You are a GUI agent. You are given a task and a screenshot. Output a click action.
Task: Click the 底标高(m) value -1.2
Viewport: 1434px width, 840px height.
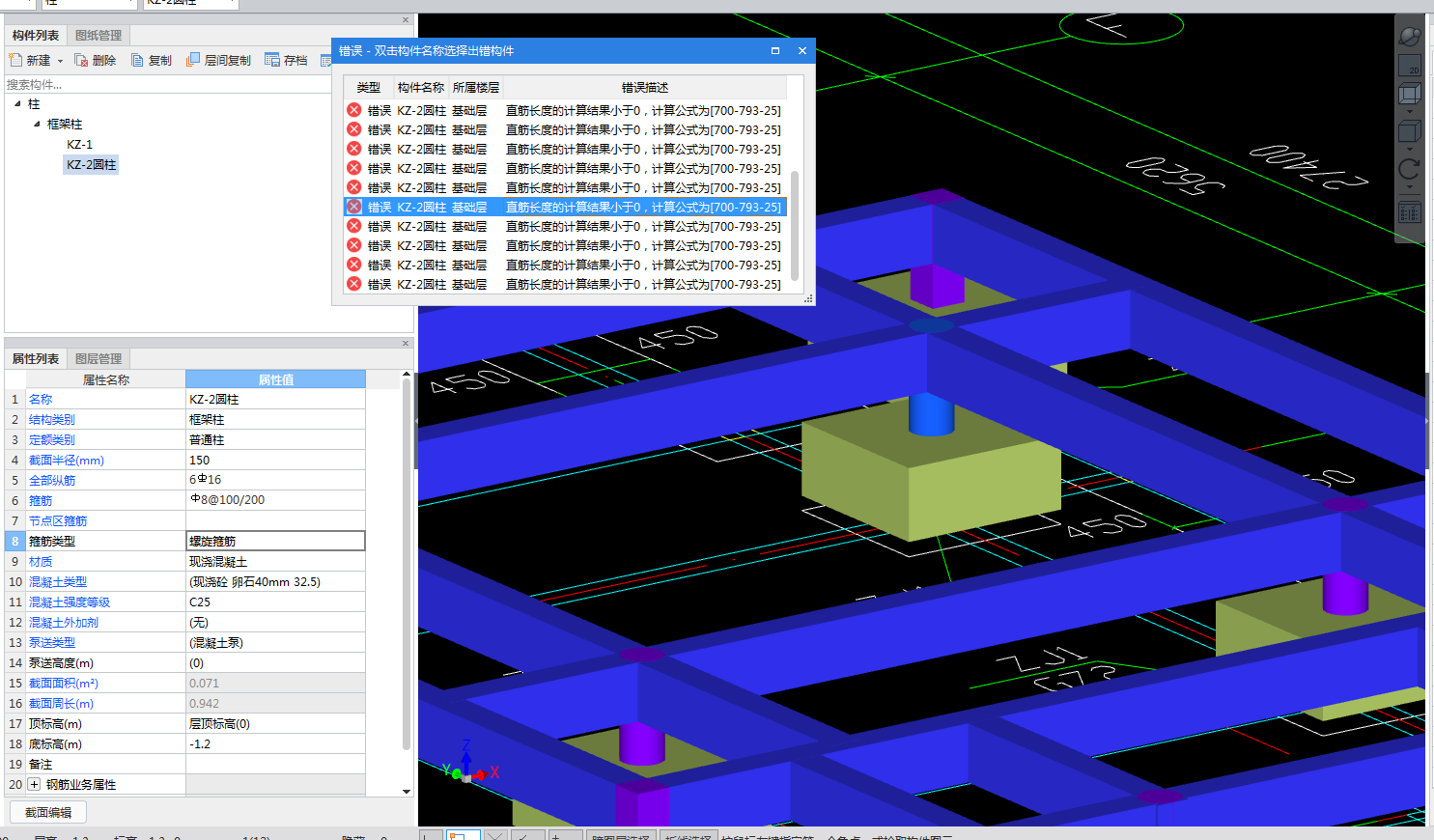click(275, 744)
